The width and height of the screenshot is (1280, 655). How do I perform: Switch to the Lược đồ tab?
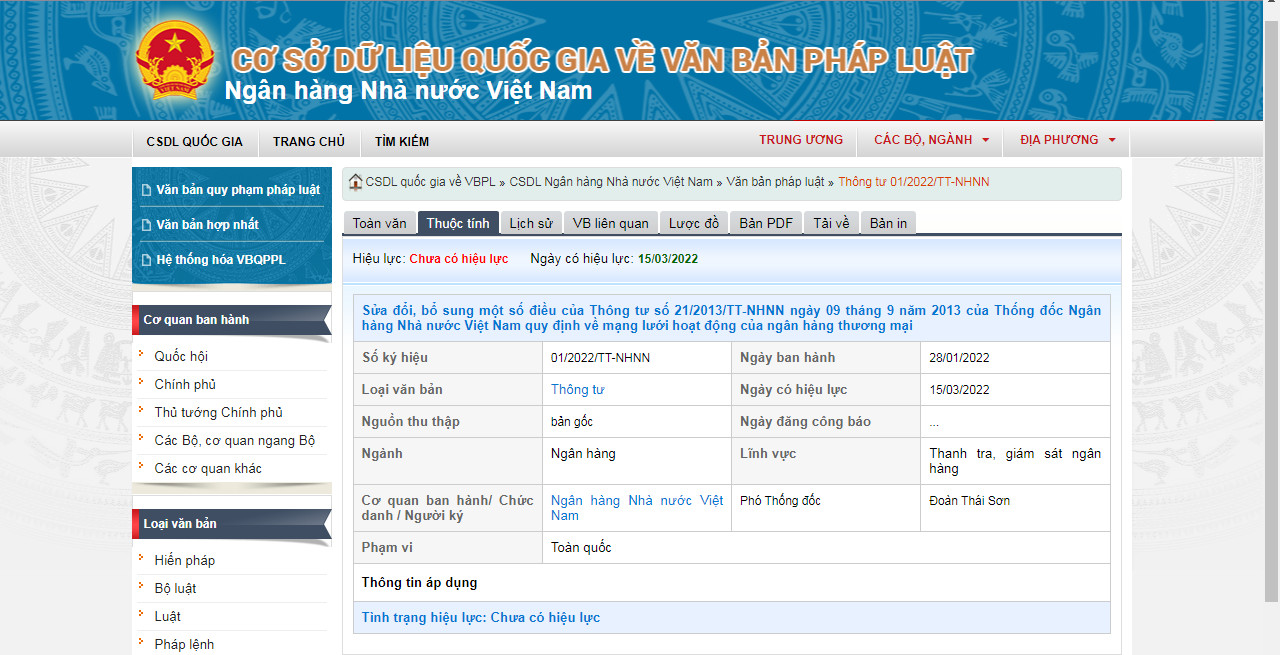click(x=694, y=223)
